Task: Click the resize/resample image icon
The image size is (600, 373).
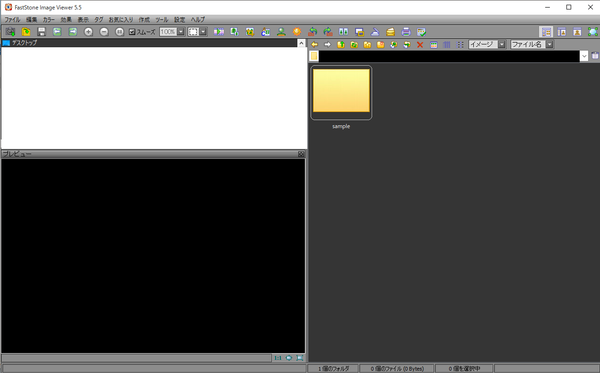Action: point(235,32)
